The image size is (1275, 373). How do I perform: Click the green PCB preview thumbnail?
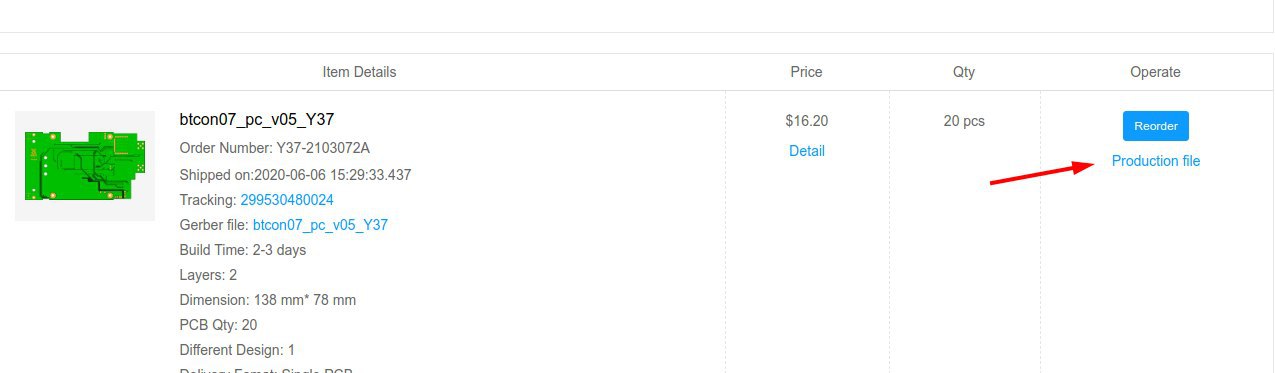[x=85, y=165]
